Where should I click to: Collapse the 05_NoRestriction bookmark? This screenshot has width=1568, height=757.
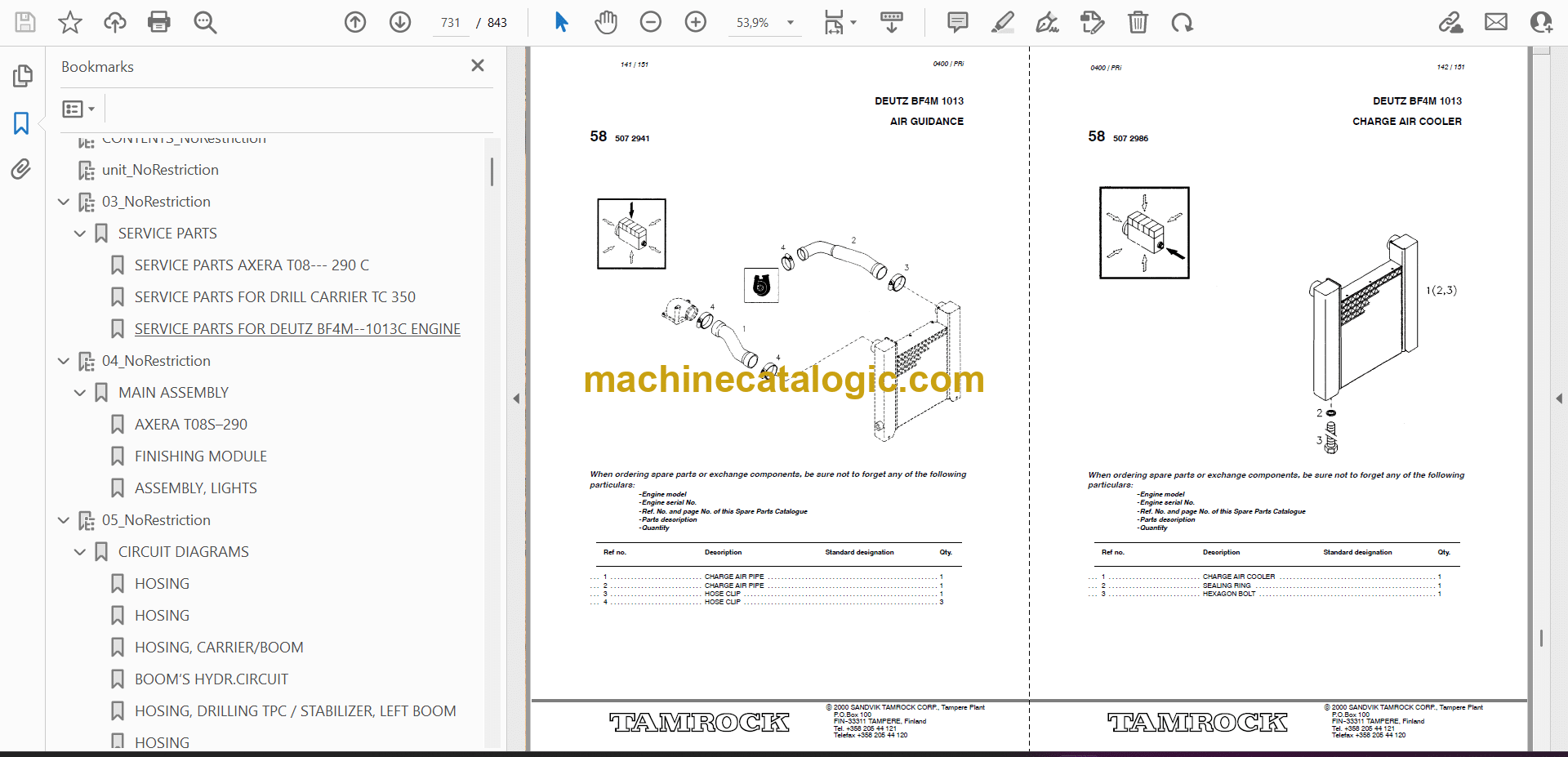pyautogui.click(x=64, y=520)
